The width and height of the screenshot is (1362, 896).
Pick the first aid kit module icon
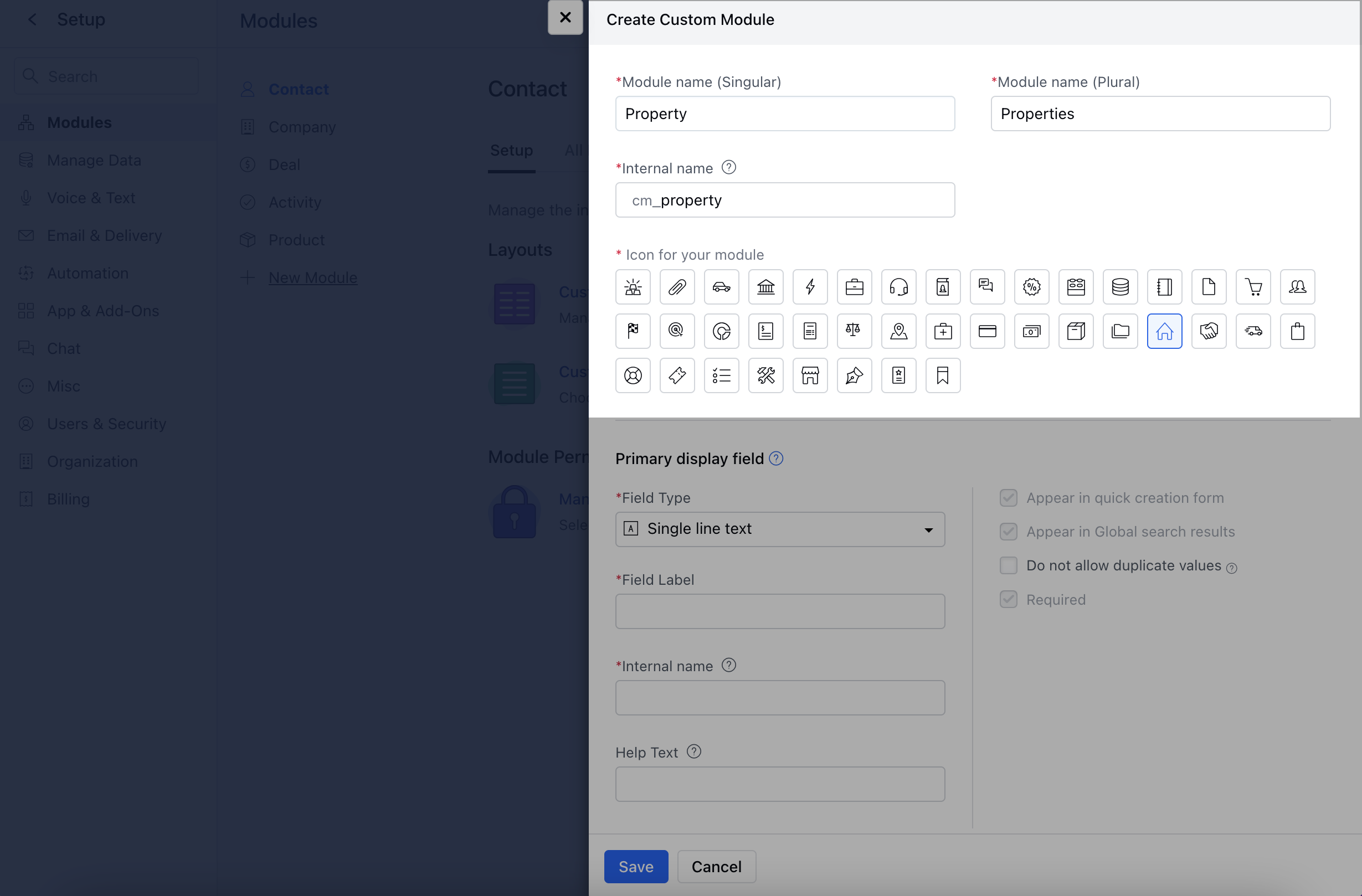(x=943, y=331)
